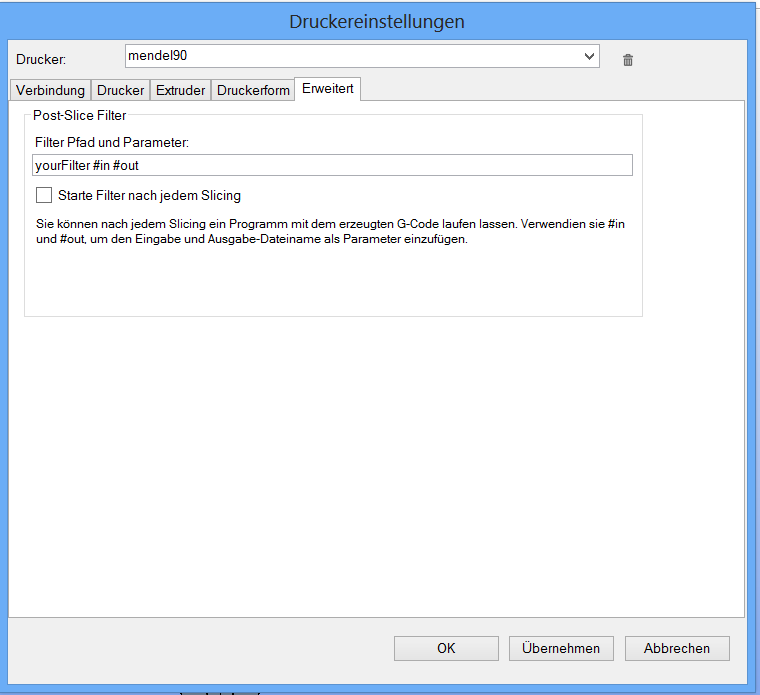Click the help text about #in and #out

330,232
